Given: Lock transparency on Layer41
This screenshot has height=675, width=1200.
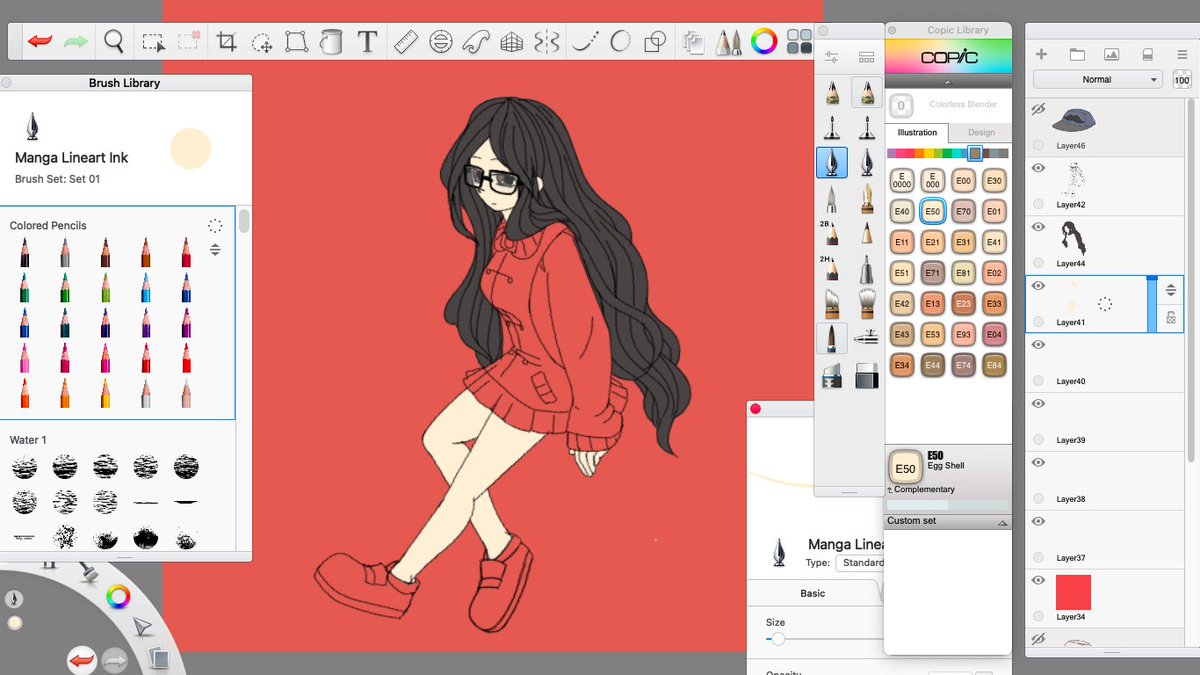Looking at the screenshot, I should (x=1171, y=318).
